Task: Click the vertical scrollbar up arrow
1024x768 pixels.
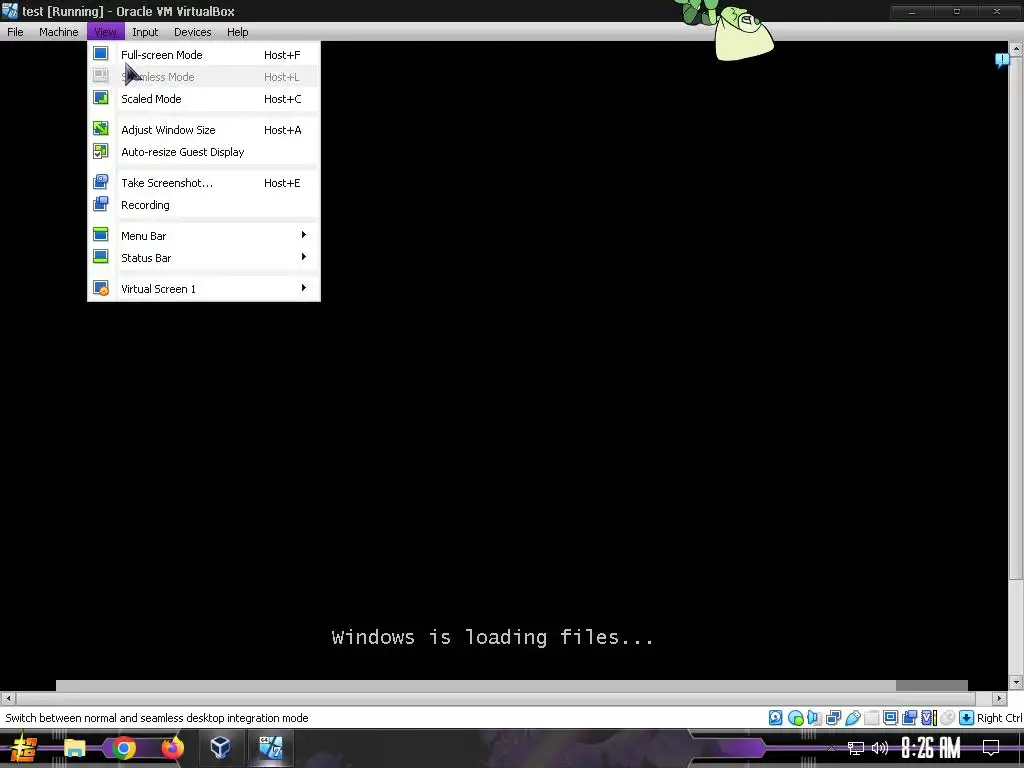Action: [x=1016, y=49]
